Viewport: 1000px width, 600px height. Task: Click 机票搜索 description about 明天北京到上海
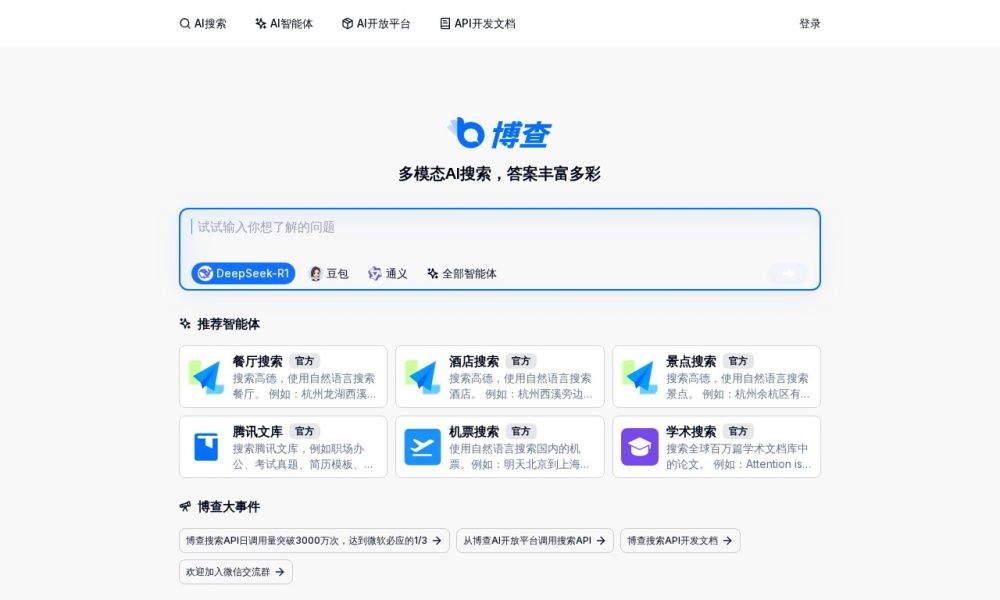[x=519, y=457]
